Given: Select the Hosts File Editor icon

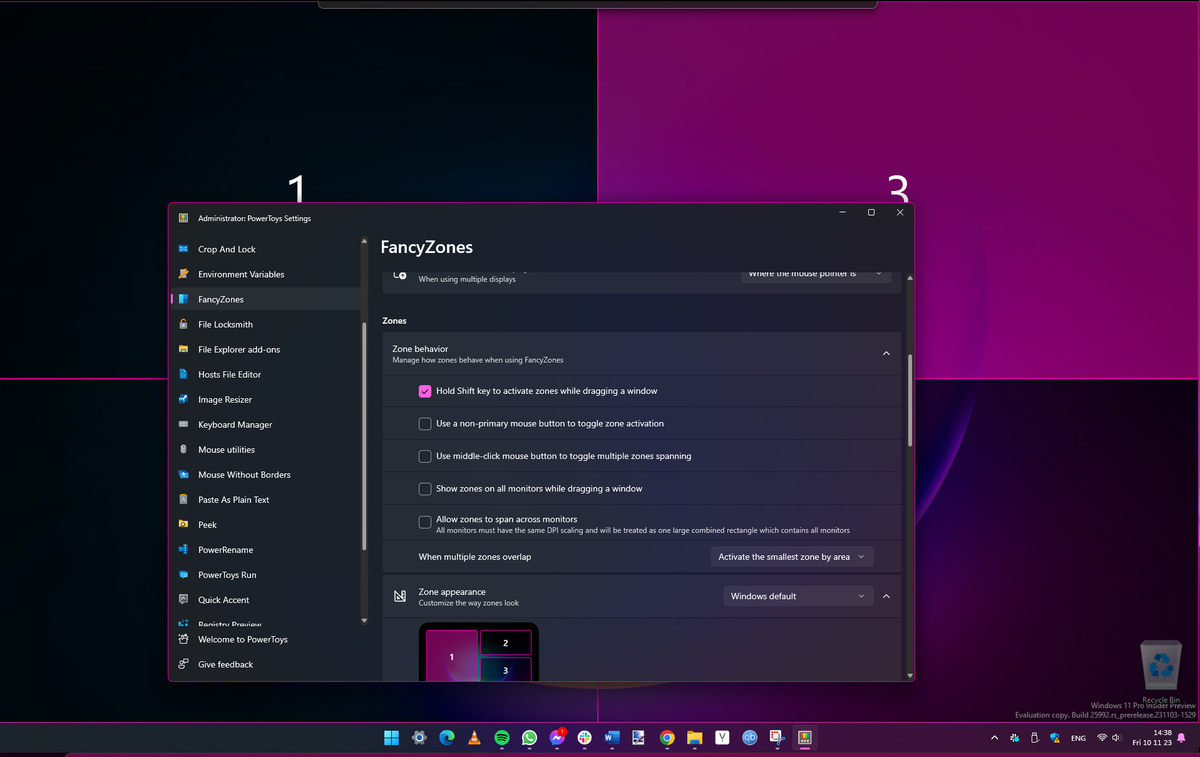Looking at the screenshot, I should [x=186, y=374].
